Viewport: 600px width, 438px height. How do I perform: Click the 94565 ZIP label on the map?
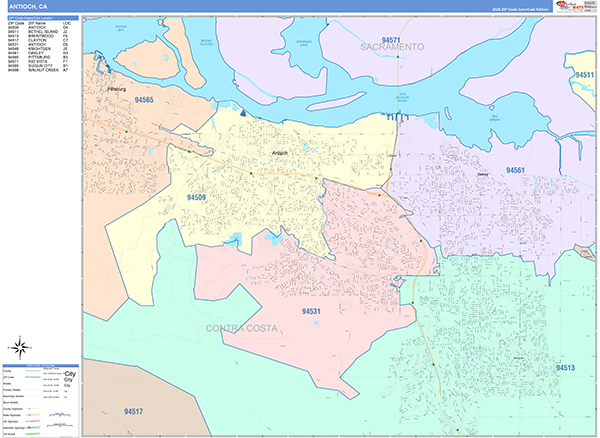[144, 100]
